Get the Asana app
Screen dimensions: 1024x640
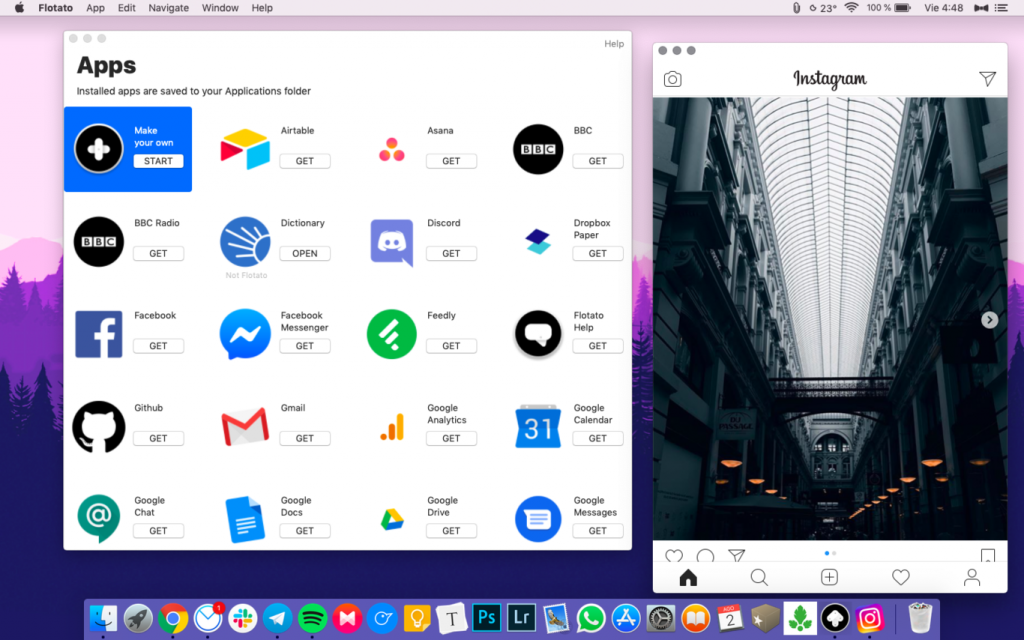point(451,161)
